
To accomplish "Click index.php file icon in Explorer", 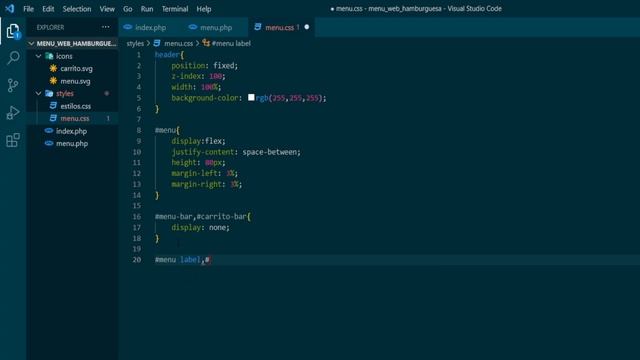I will (49, 131).
